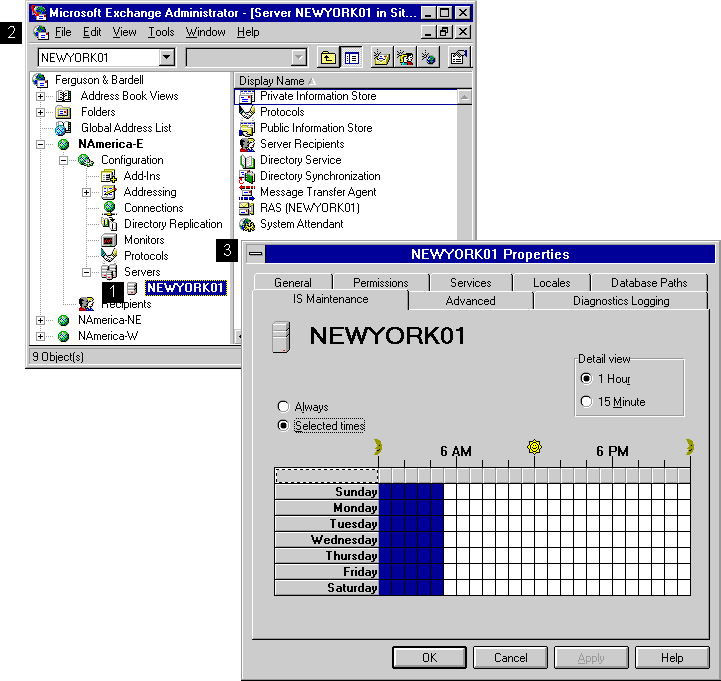Viewport: 721px width, 681px height.
Task: Switch to the Database Paths tab
Action: (649, 282)
